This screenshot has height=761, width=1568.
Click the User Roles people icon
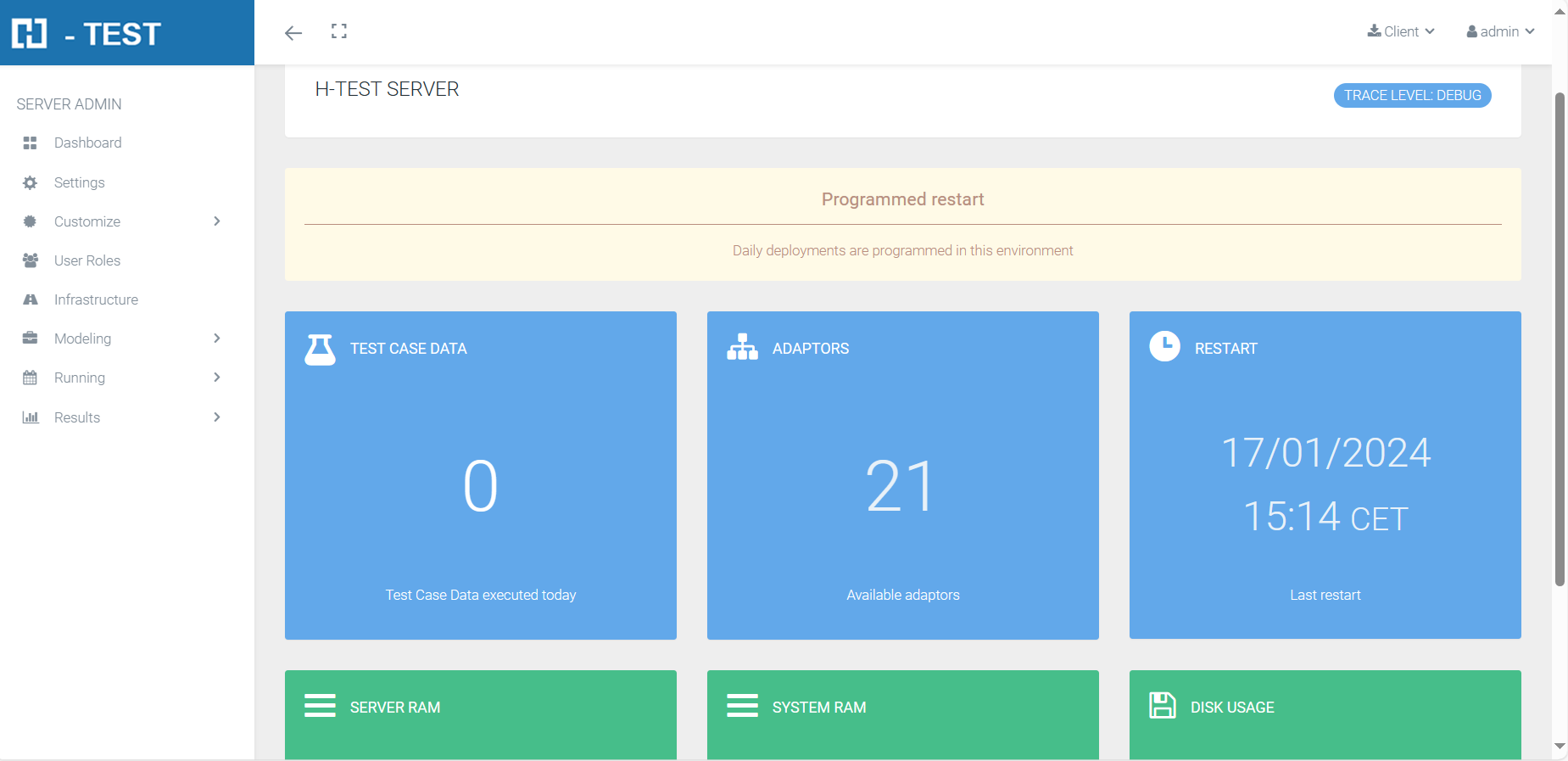pos(30,260)
